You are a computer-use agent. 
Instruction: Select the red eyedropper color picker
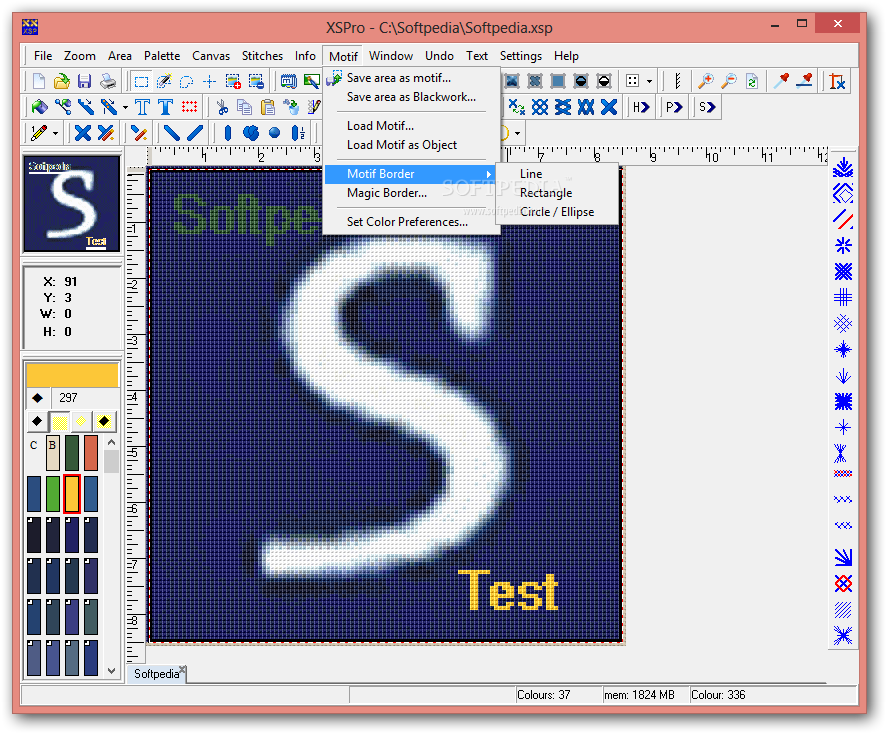[781, 81]
